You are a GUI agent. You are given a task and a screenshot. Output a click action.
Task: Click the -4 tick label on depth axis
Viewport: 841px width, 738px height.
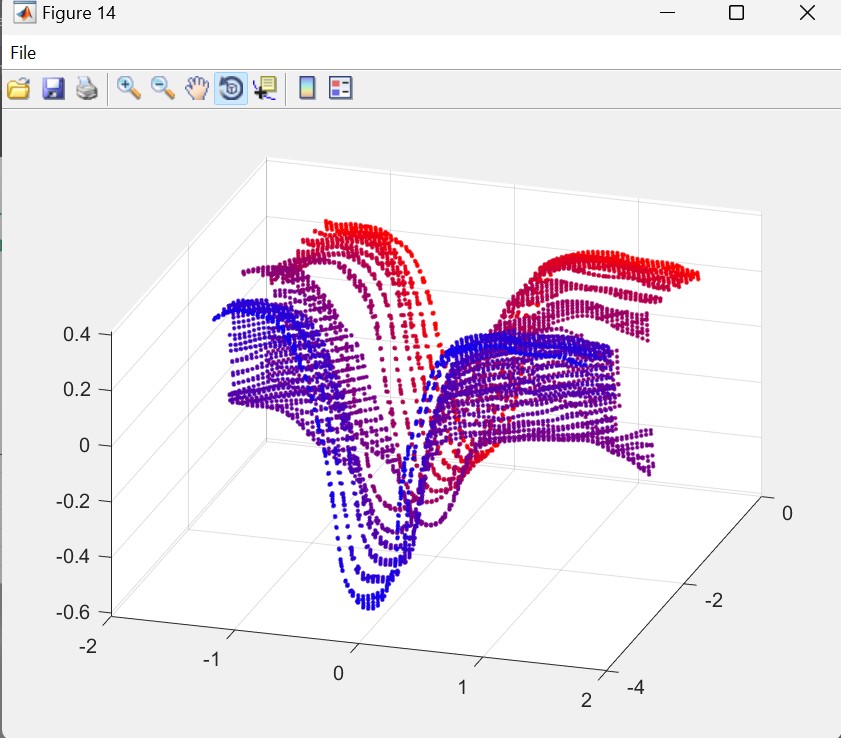[633, 688]
